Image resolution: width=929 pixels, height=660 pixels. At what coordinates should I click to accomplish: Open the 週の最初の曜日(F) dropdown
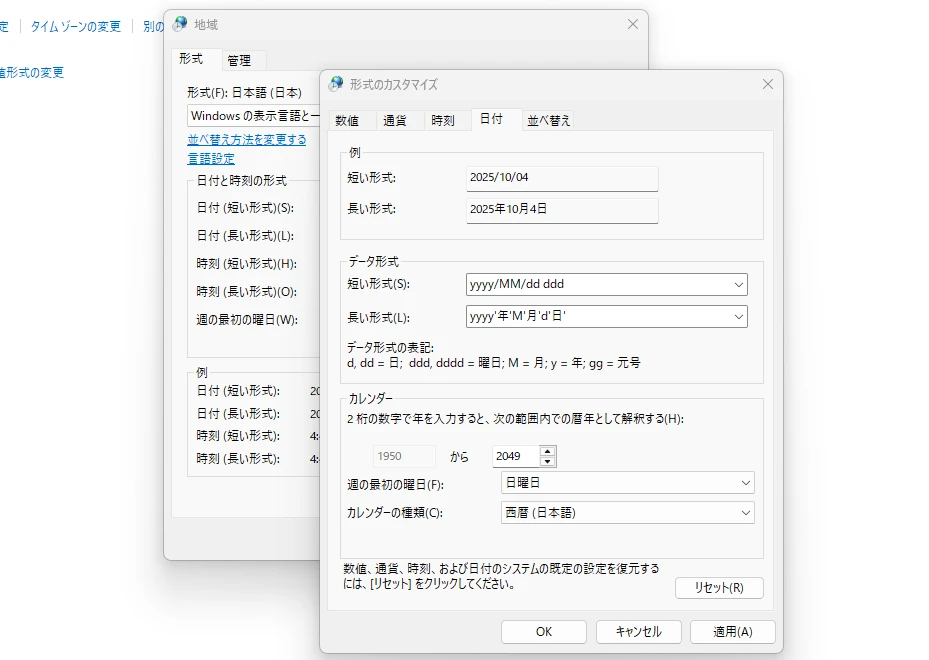[745, 483]
